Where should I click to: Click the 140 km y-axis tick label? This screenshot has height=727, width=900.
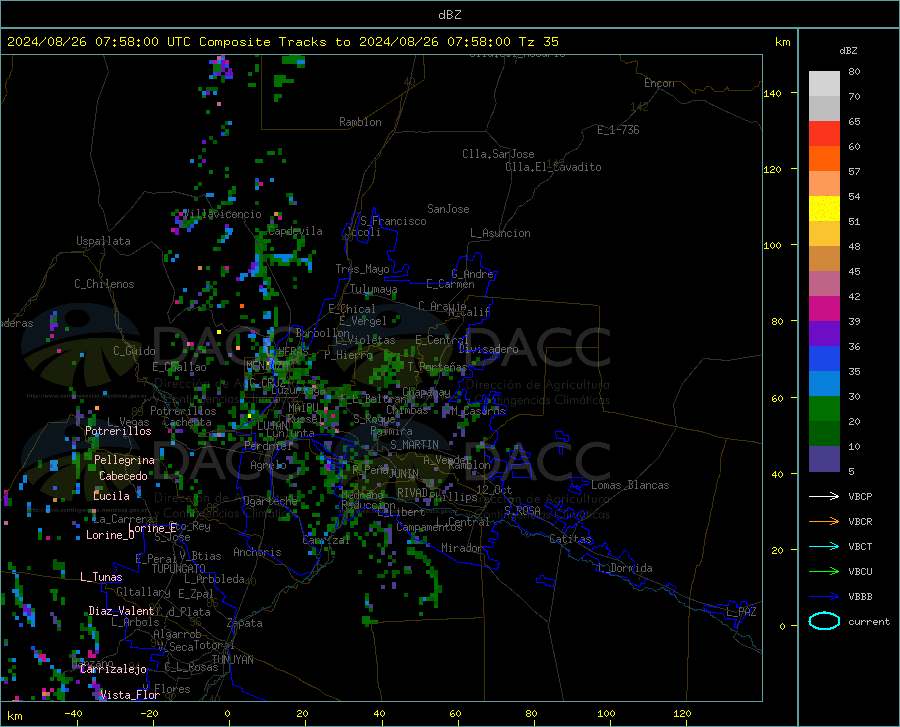pyautogui.click(x=772, y=93)
